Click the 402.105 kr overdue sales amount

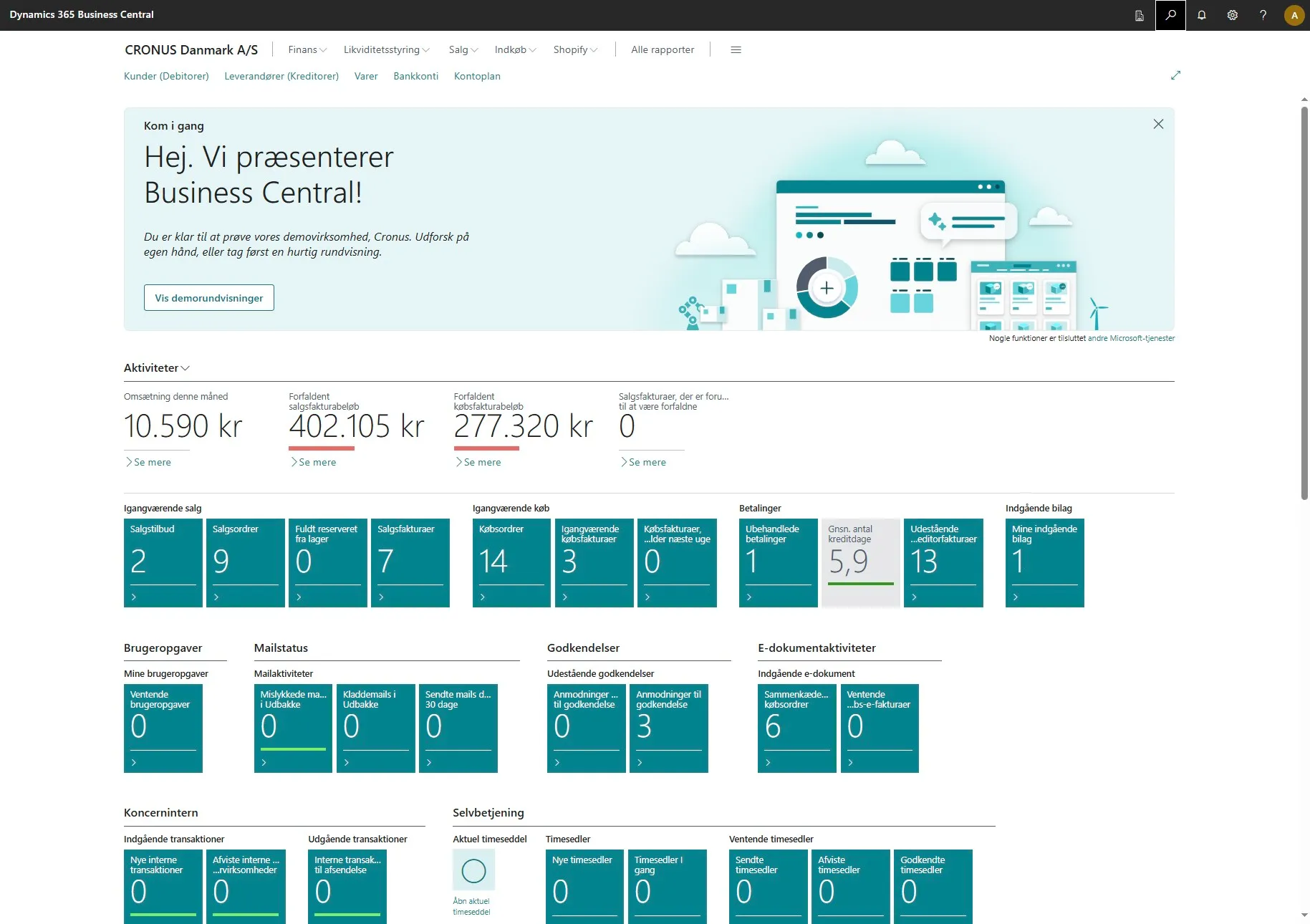pyautogui.click(x=357, y=426)
